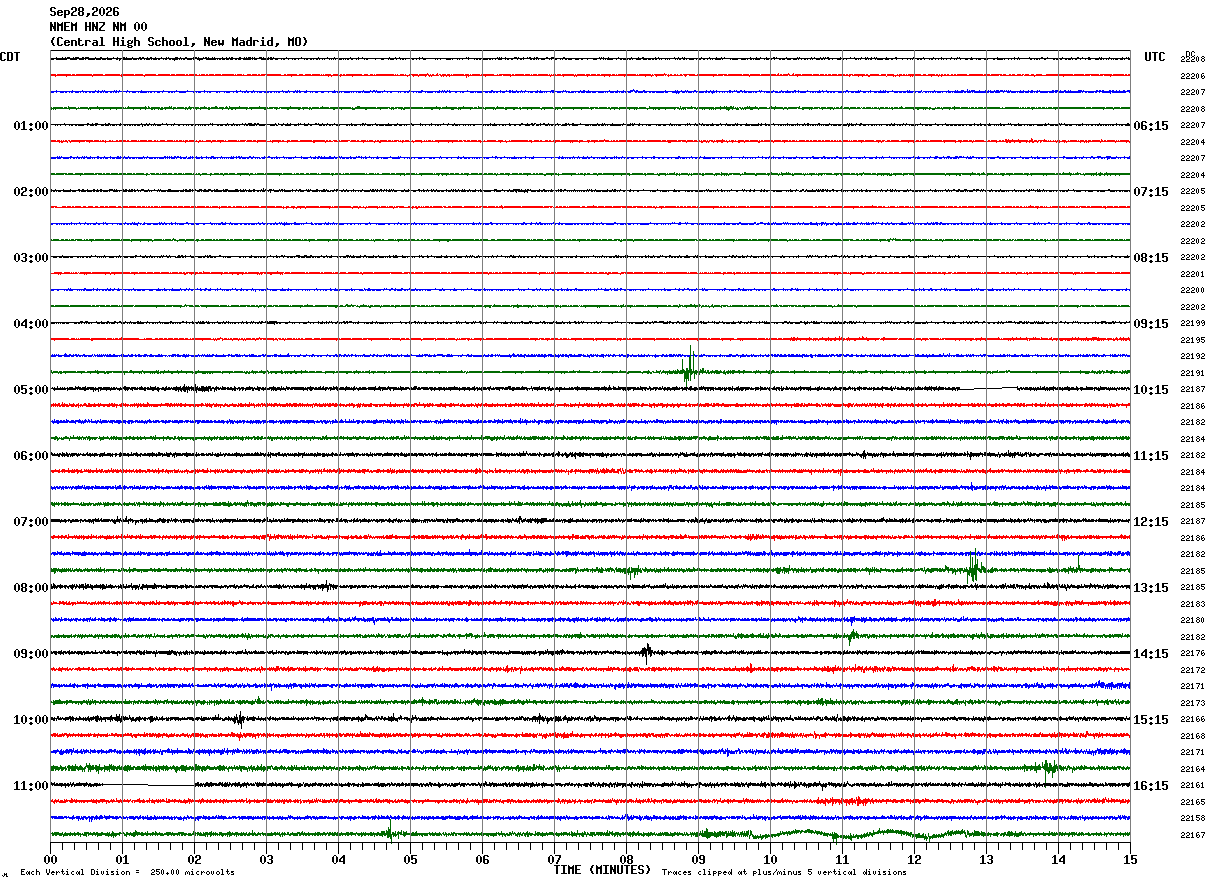1210x886 pixels.
Task: Click the green burst near minute 14 above 11:00
Action: coord(1048,768)
